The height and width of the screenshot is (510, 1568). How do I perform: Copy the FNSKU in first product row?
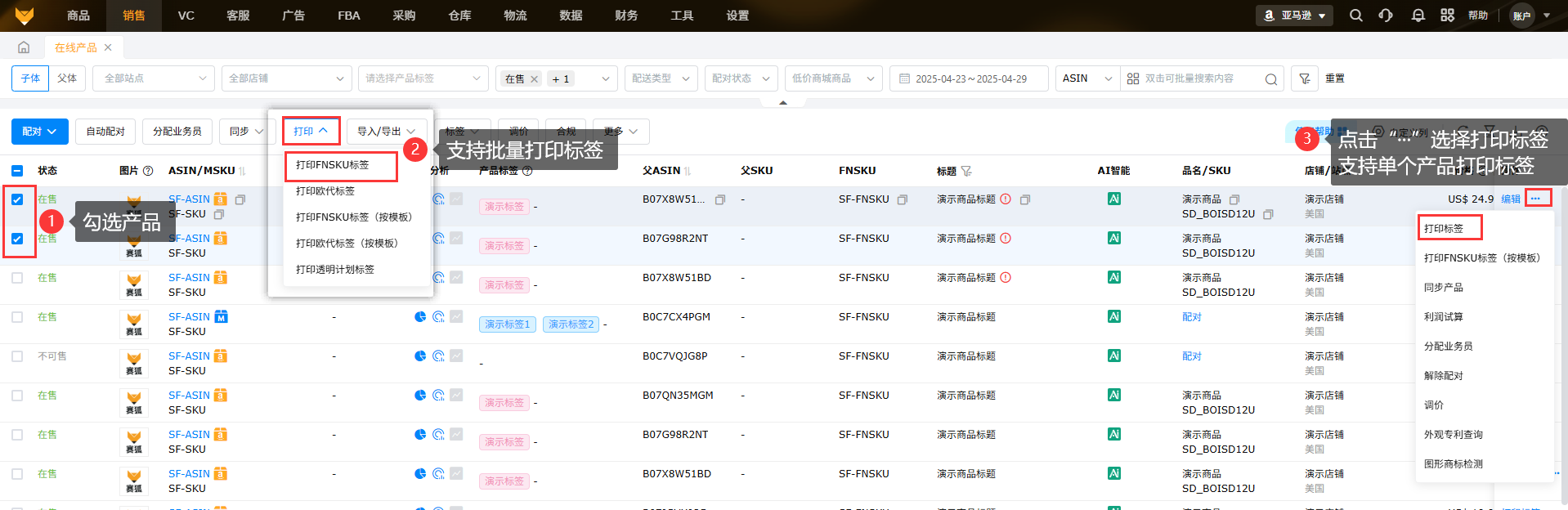pyautogui.click(x=903, y=199)
